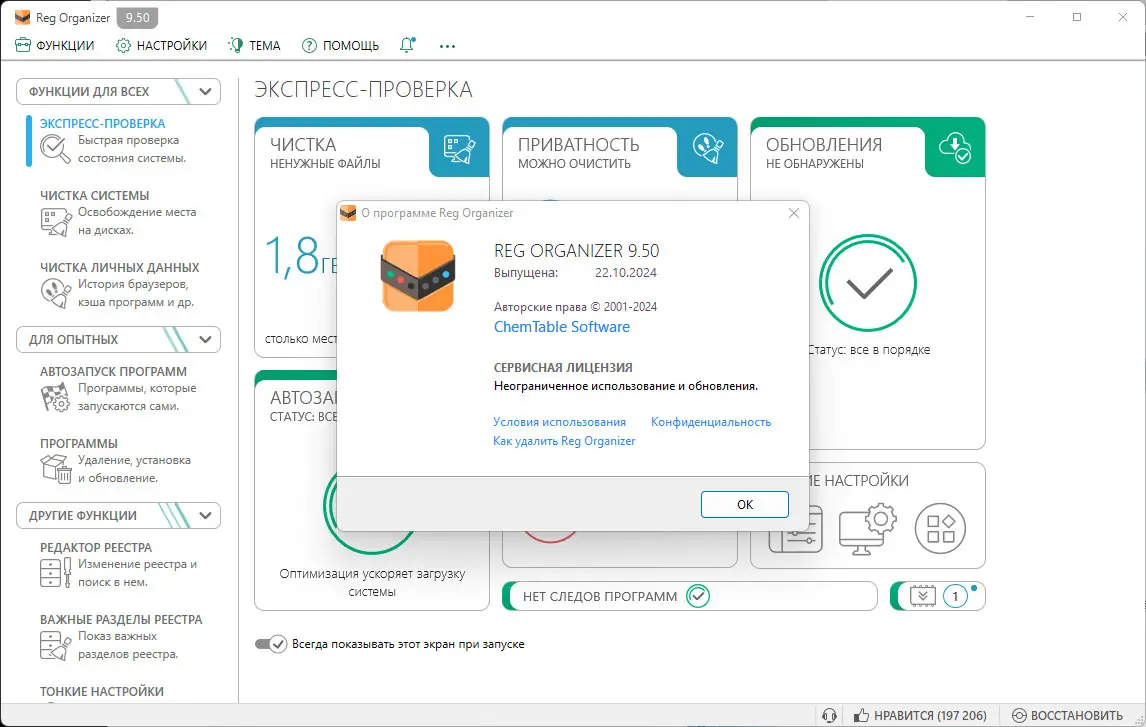1146x727 pixels.
Task: Click OK in the About dialog
Action: tap(745, 504)
